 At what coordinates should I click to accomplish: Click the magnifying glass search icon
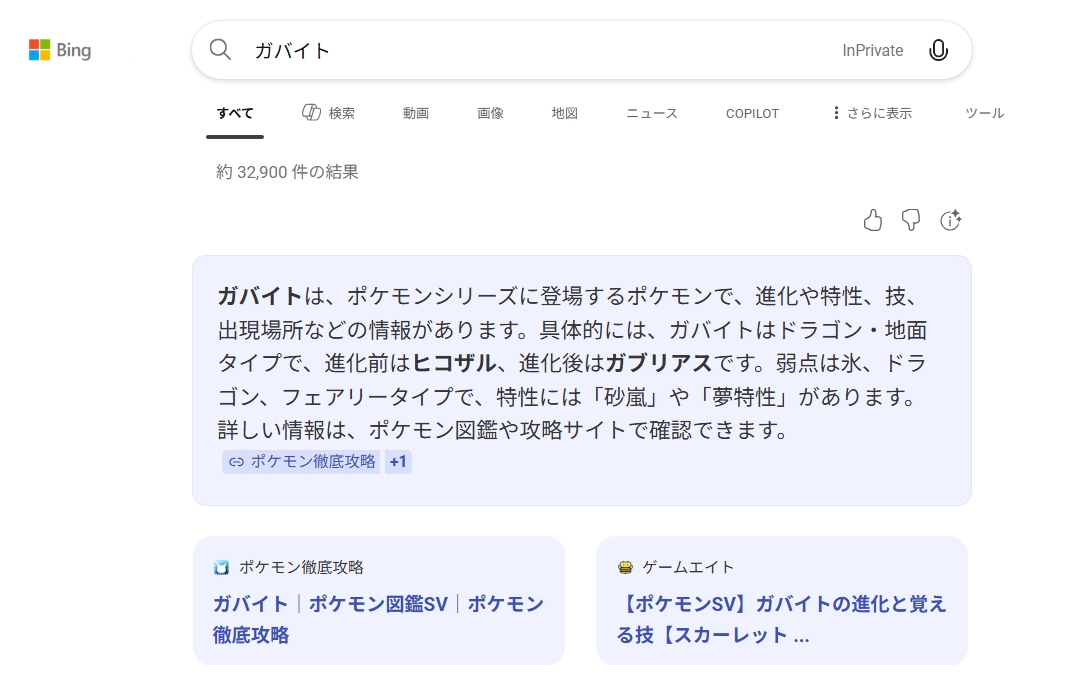[x=220, y=50]
